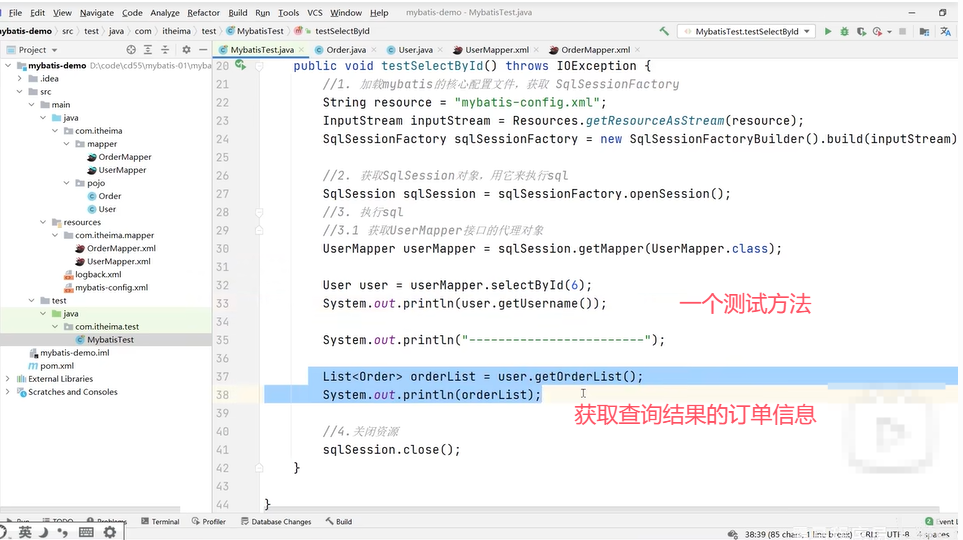Open Database Changes tool window
This screenshot has width=963, height=540.
pyautogui.click(x=276, y=521)
